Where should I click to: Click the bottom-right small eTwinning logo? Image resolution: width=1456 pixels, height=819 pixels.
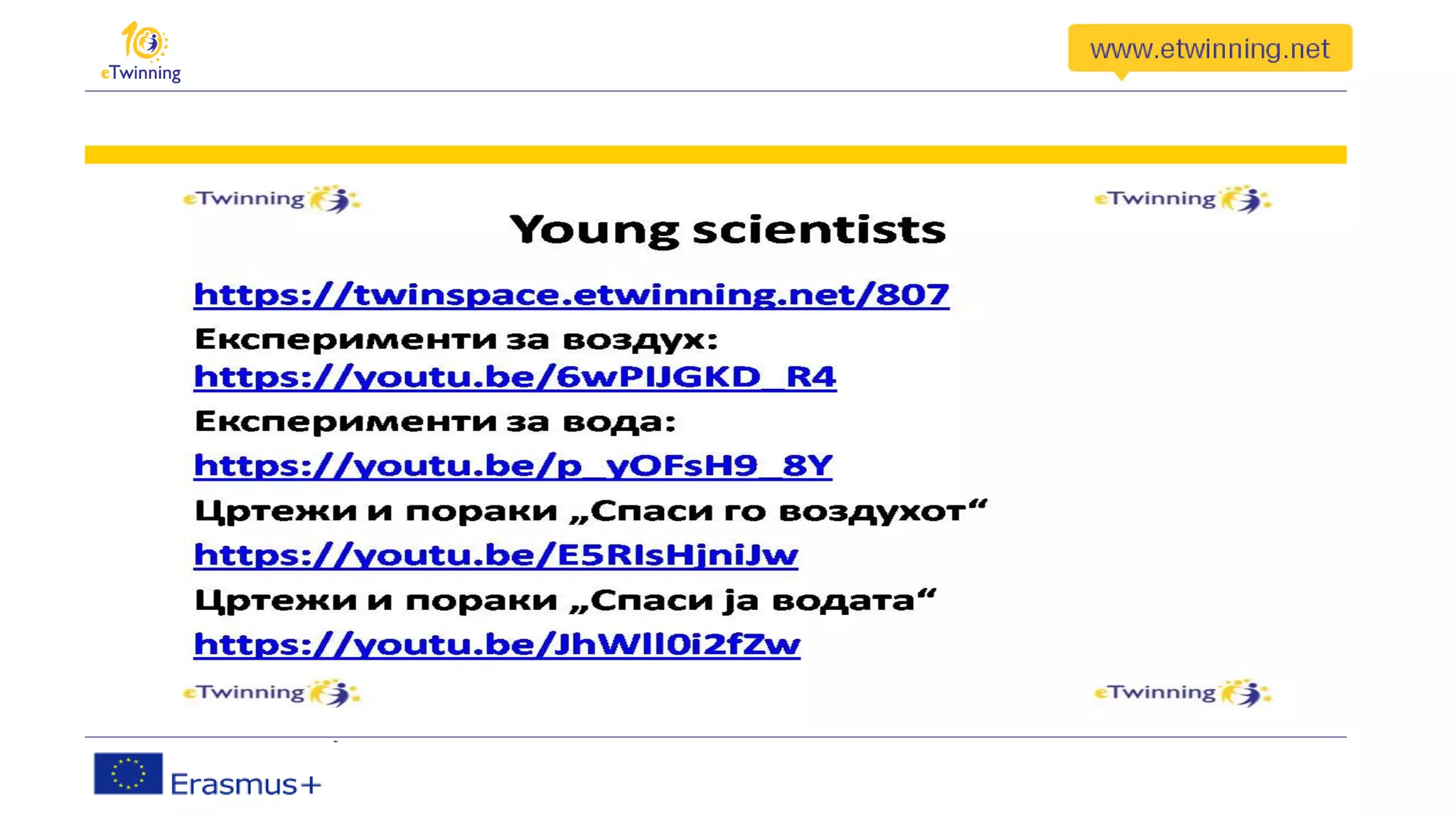[x=1183, y=692]
